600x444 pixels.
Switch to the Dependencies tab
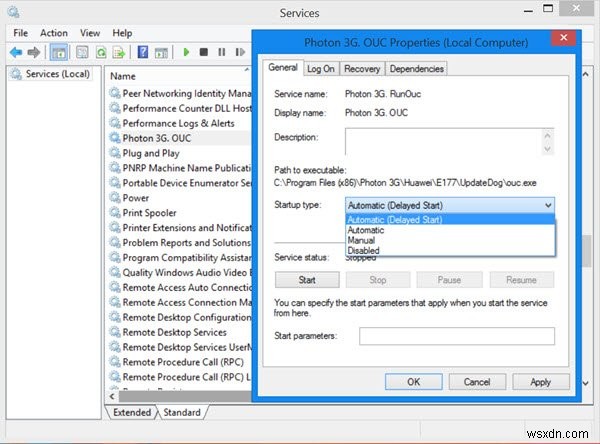click(x=416, y=69)
